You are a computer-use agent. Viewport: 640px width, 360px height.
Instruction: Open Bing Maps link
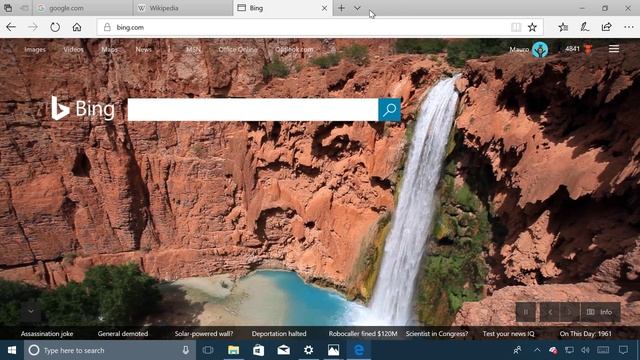(109, 50)
